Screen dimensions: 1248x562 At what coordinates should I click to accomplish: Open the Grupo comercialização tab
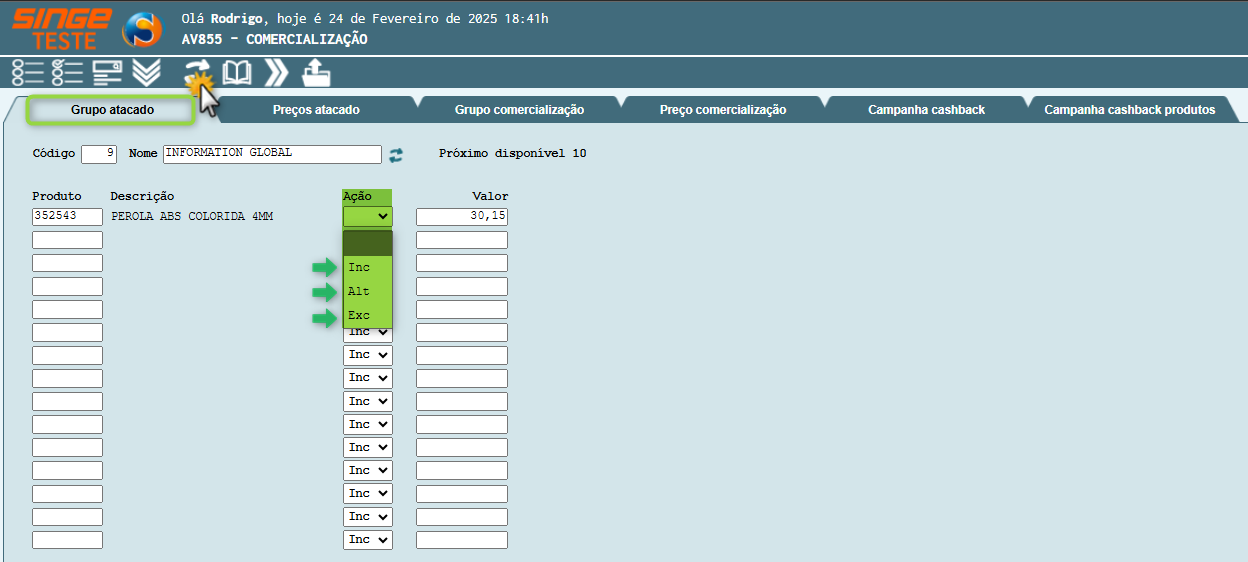click(x=519, y=110)
